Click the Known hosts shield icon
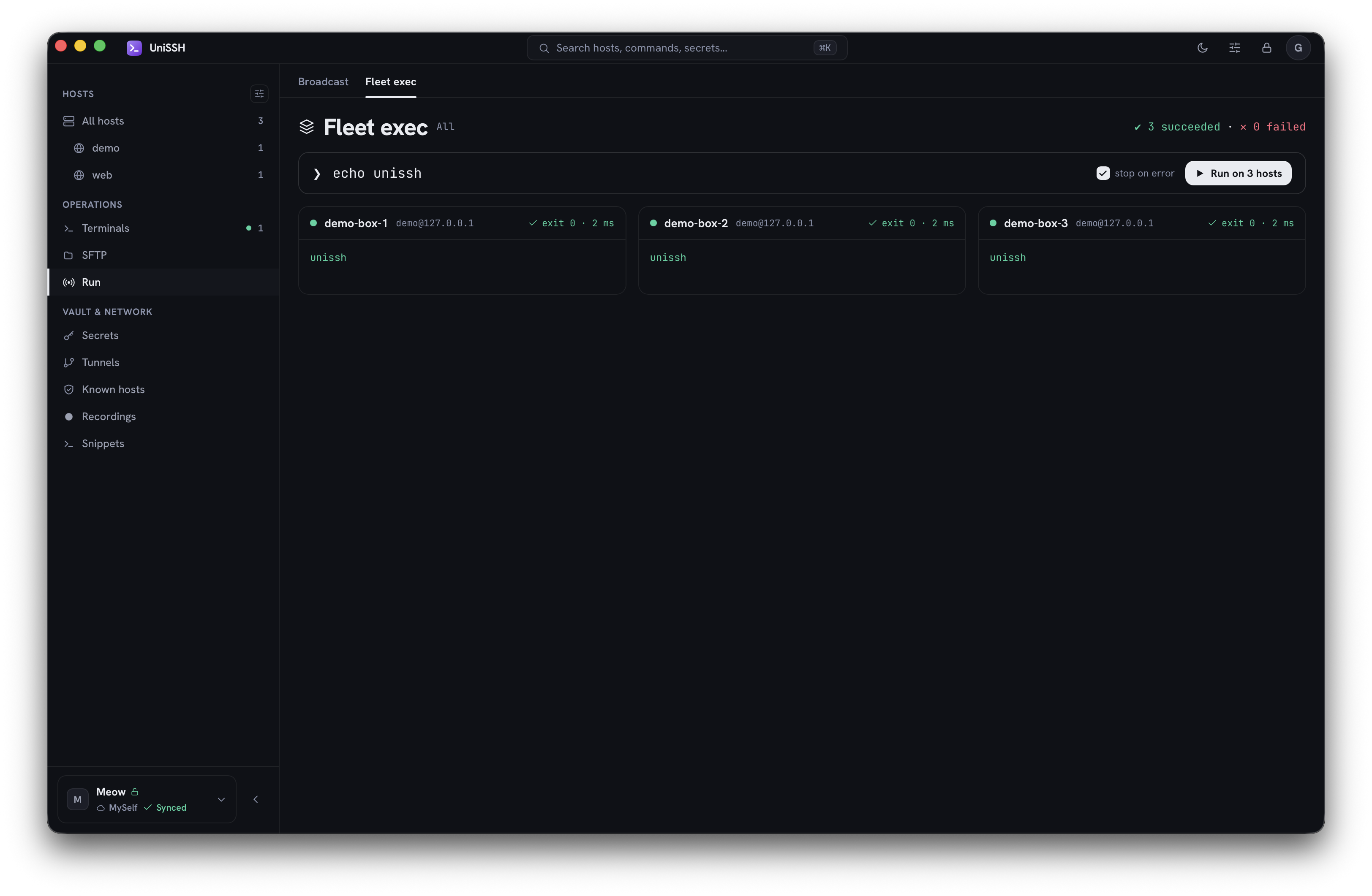This screenshot has height=896, width=1372. [x=68, y=389]
